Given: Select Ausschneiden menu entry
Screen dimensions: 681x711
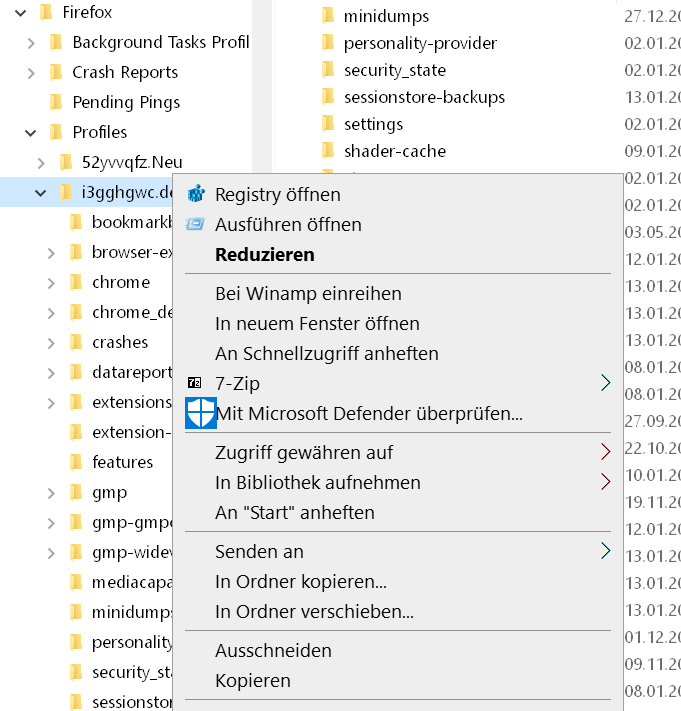Looking at the screenshot, I should 273,650.
